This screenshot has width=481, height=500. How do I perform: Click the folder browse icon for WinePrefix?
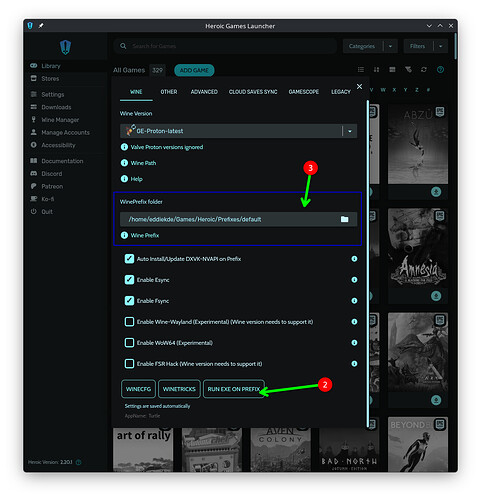pyautogui.click(x=344, y=219)
